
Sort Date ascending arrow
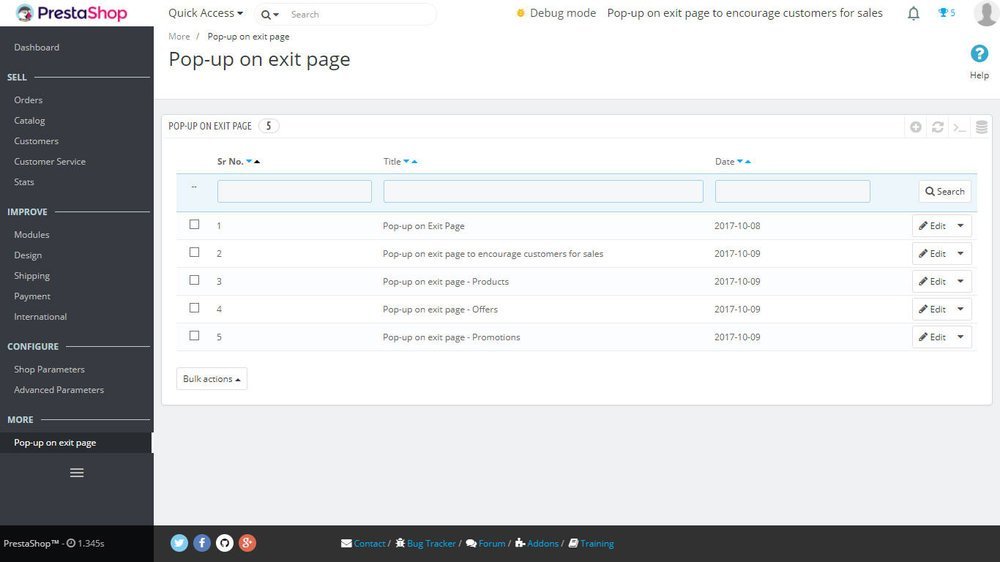748,161
